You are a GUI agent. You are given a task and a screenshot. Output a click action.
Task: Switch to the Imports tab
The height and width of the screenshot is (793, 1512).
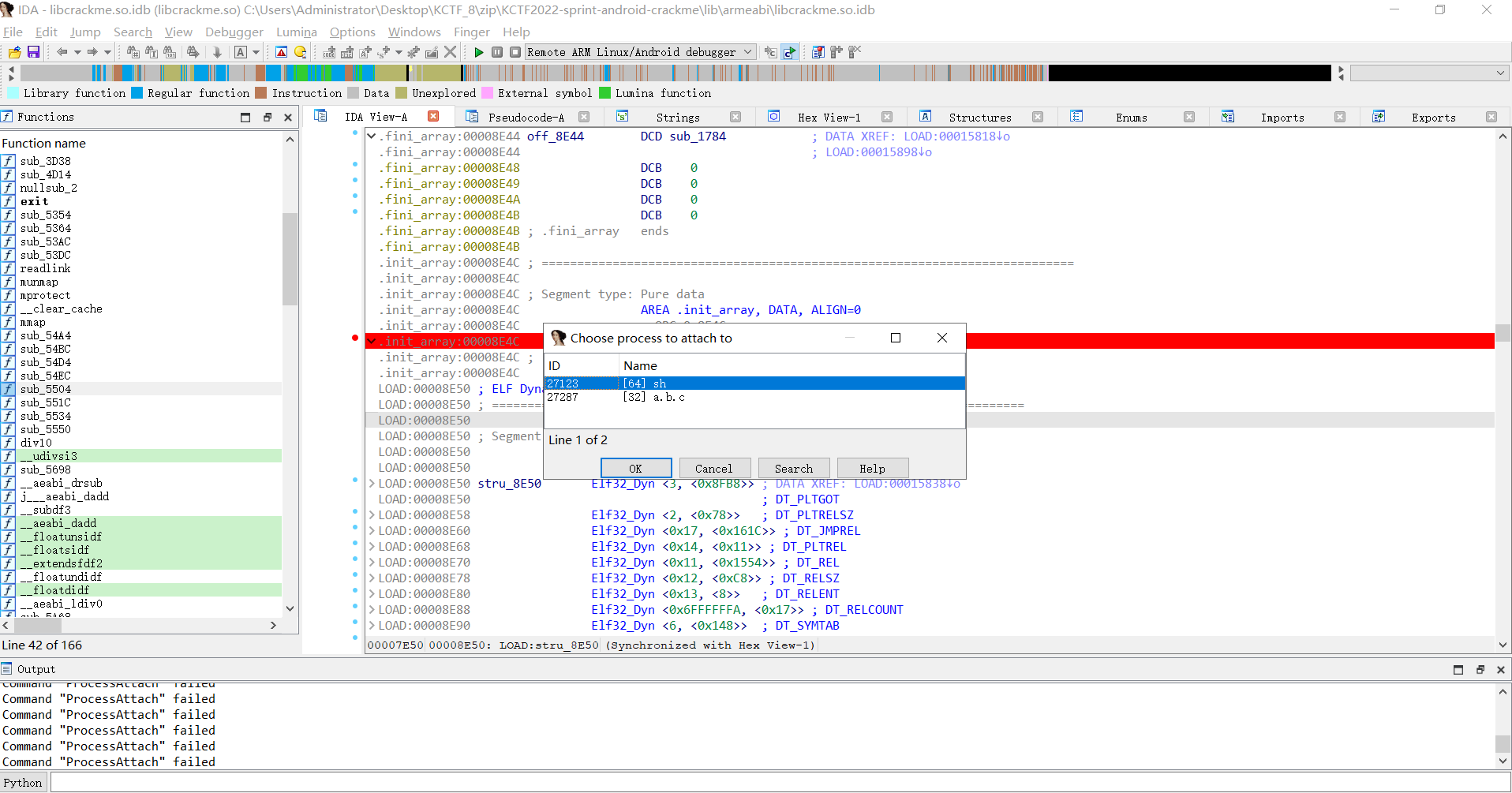(1282, 118)
